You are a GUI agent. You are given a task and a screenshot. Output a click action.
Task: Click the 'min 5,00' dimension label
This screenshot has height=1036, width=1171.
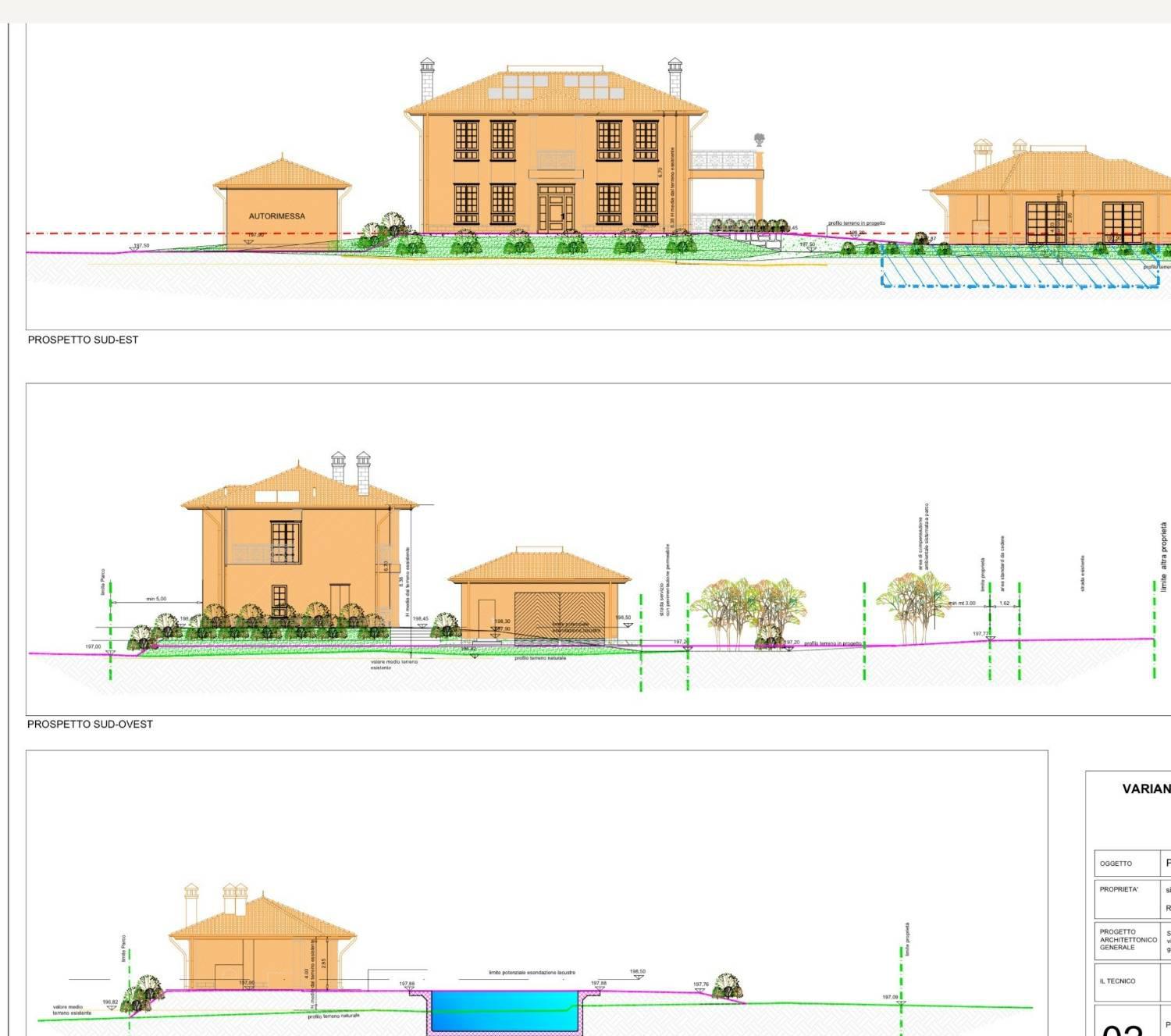click(x=156, y=599)
